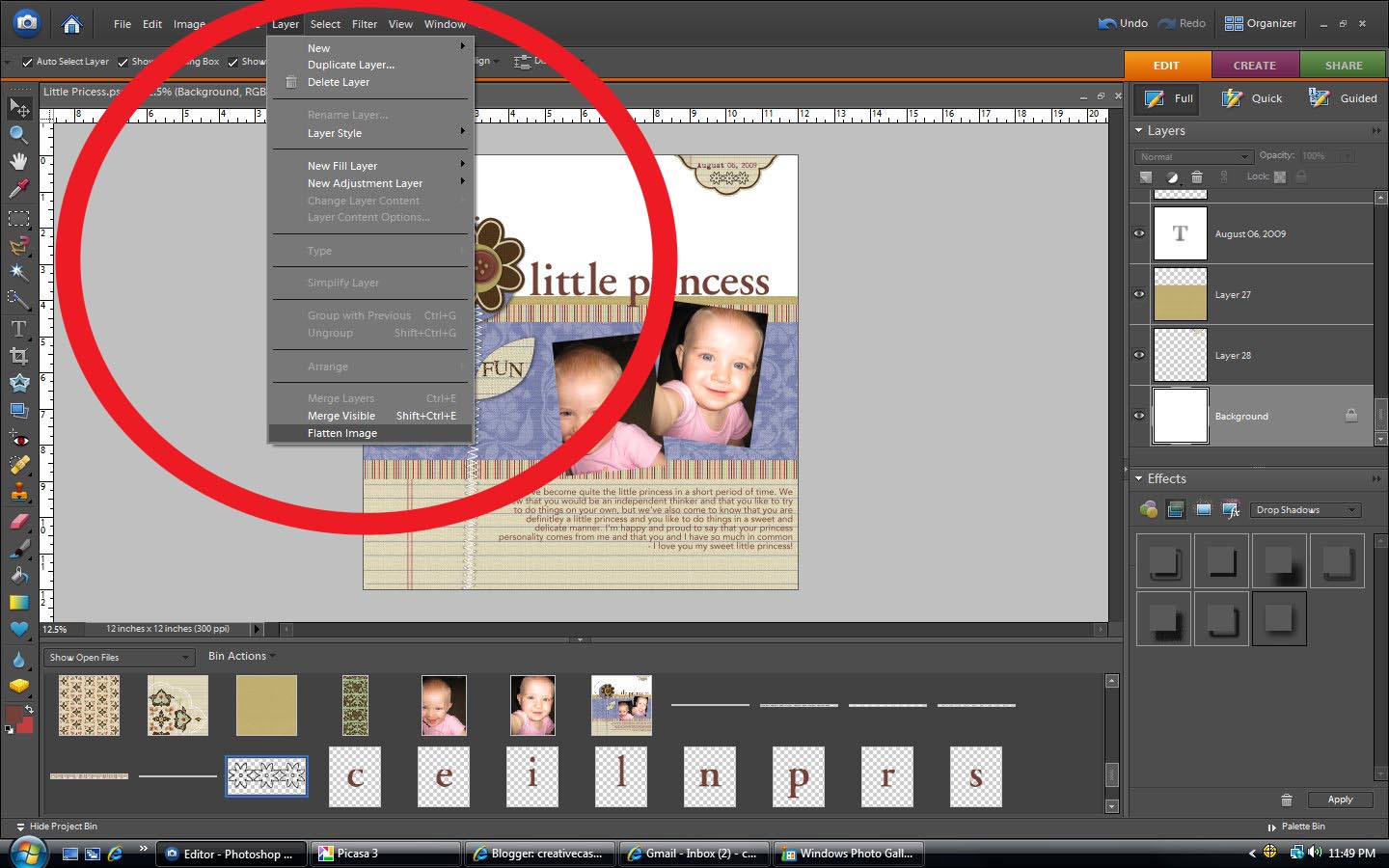Toggle the Show Bounding Box checkbox
Image resolution: width=1389 pixels, height=868 pixels.
[x=123, y=62]
